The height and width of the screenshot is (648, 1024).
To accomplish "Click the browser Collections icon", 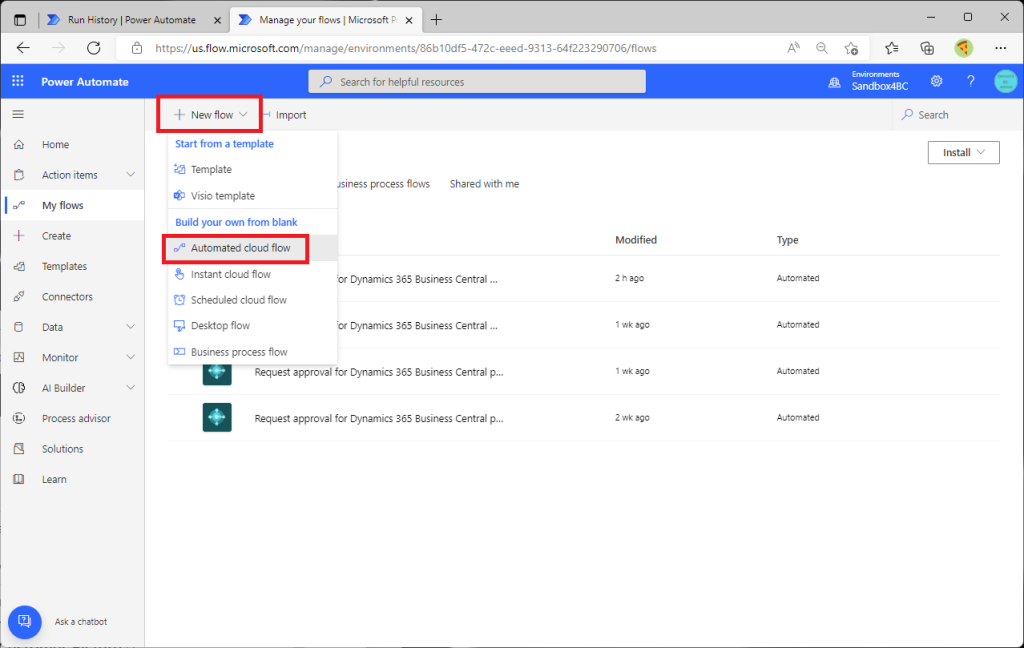I will point(927,48).
